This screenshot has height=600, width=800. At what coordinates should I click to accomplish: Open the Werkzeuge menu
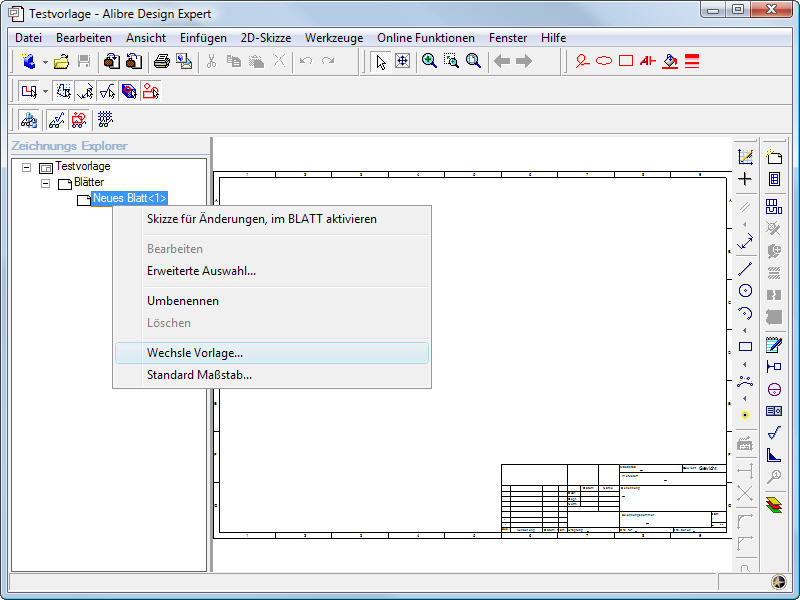coord(334,38)
